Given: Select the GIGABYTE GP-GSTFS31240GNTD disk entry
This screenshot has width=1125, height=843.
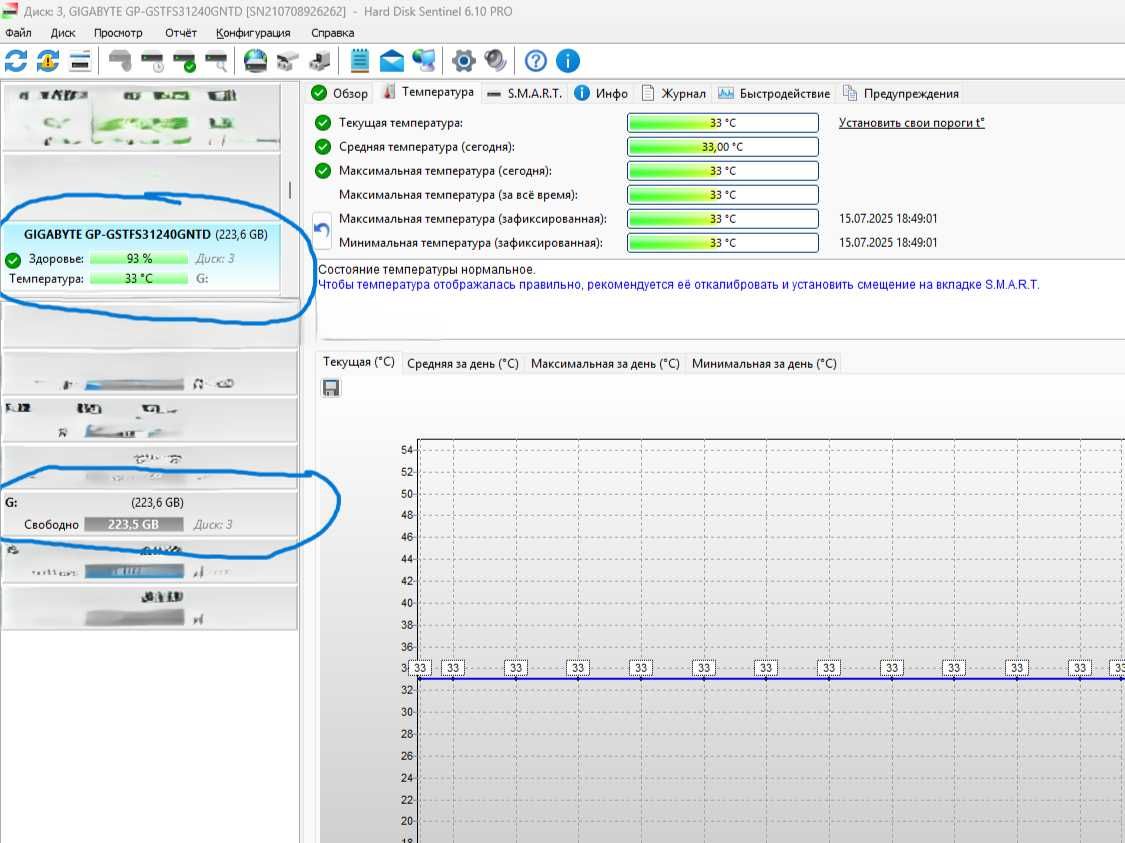Looking at the screenshot, I should (x=141, y=256).
